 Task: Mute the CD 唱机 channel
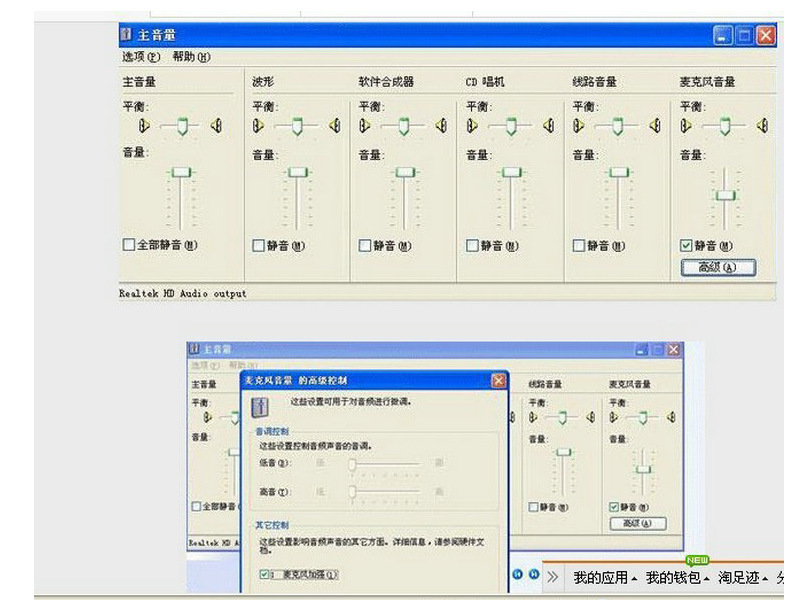pos(473,246)
